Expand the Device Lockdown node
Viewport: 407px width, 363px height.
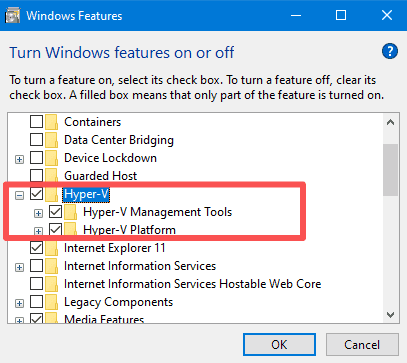coord(20,160)
